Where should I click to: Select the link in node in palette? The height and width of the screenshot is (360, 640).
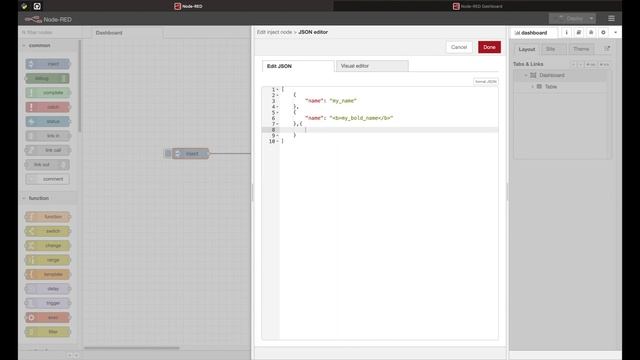click(x=48, y=136)
